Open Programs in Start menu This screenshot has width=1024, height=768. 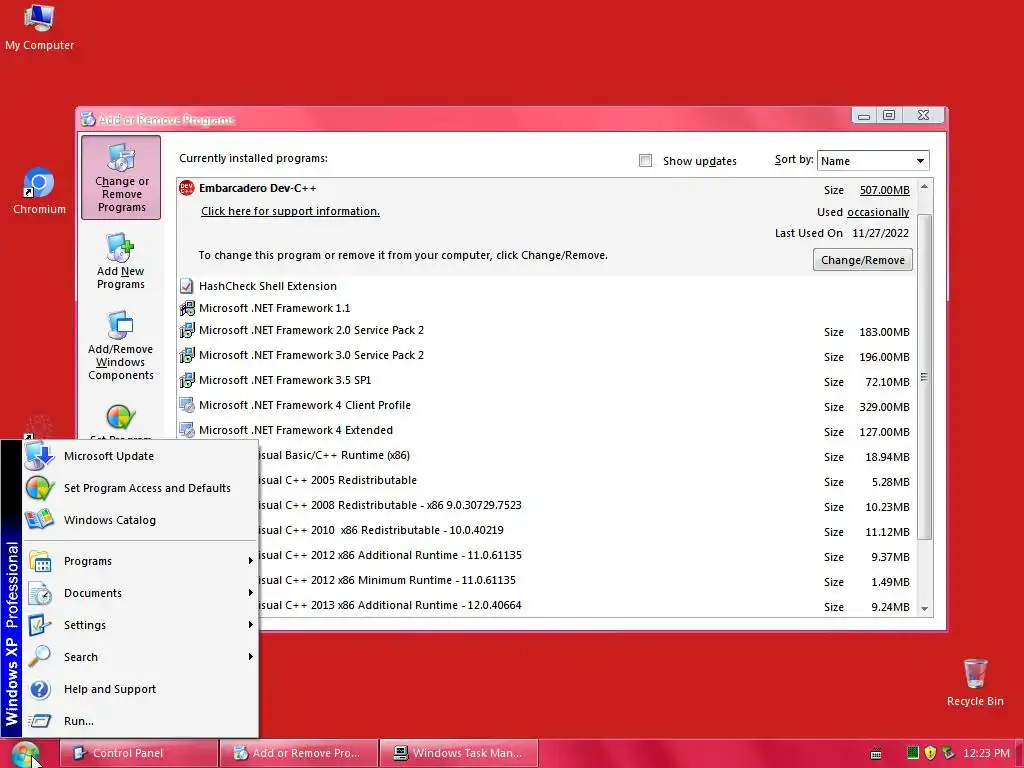(140, 561)
